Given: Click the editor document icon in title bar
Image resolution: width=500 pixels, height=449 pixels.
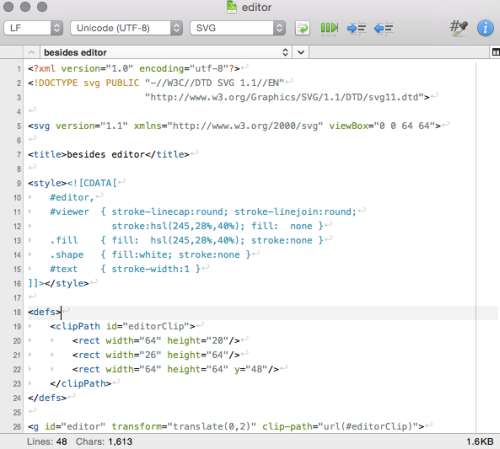Looking at the screenshot, I should tap(231, 7).
